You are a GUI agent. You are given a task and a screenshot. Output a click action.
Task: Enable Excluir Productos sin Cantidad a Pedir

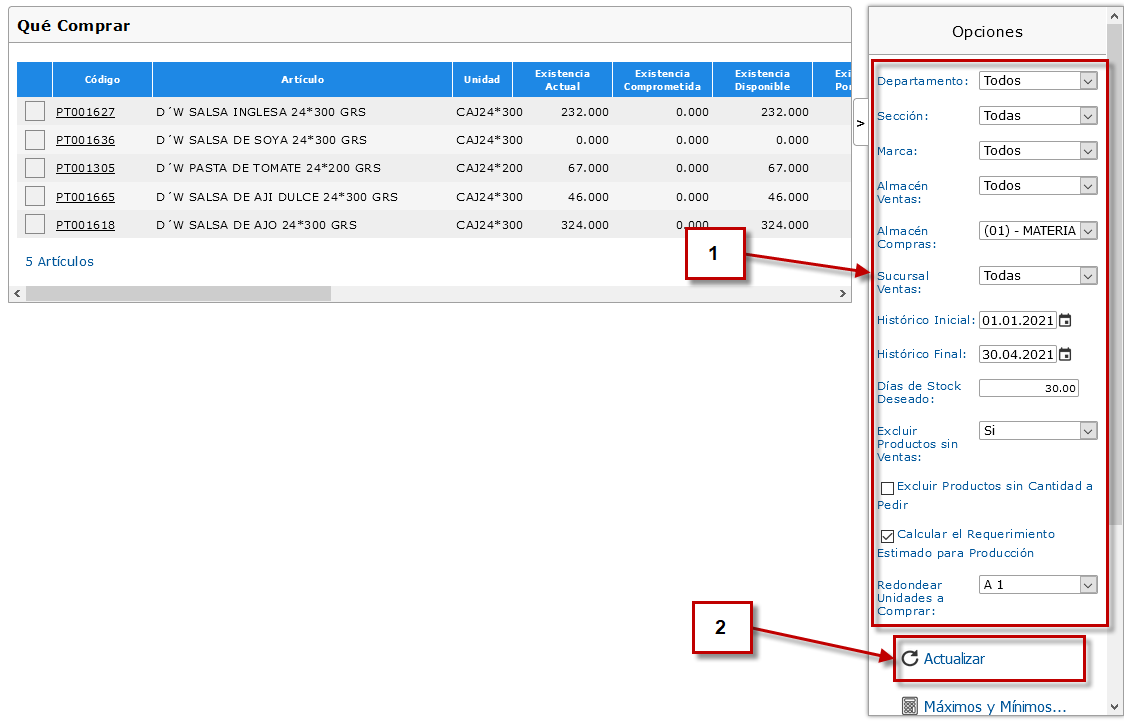(x=887, y=488)
